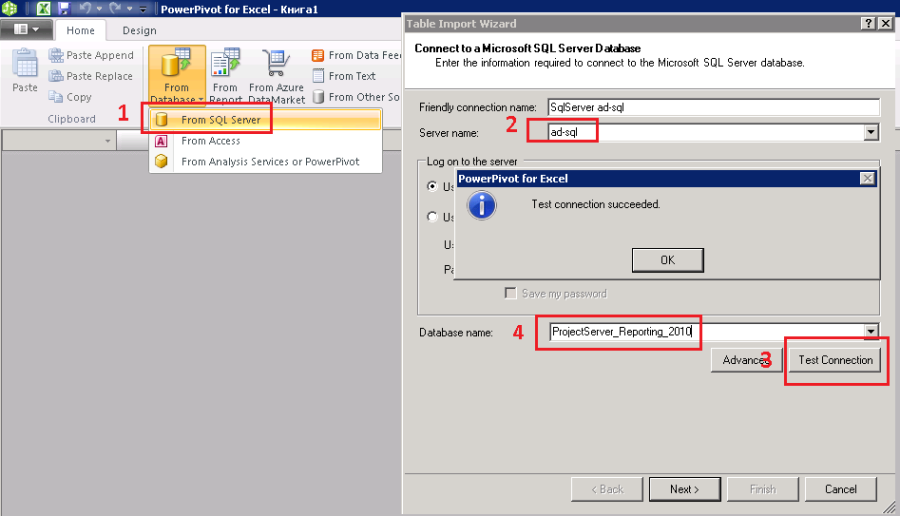Screen dimensions: 900x516
Task: Open the PowerPivot file menu button
Action: 26,29
